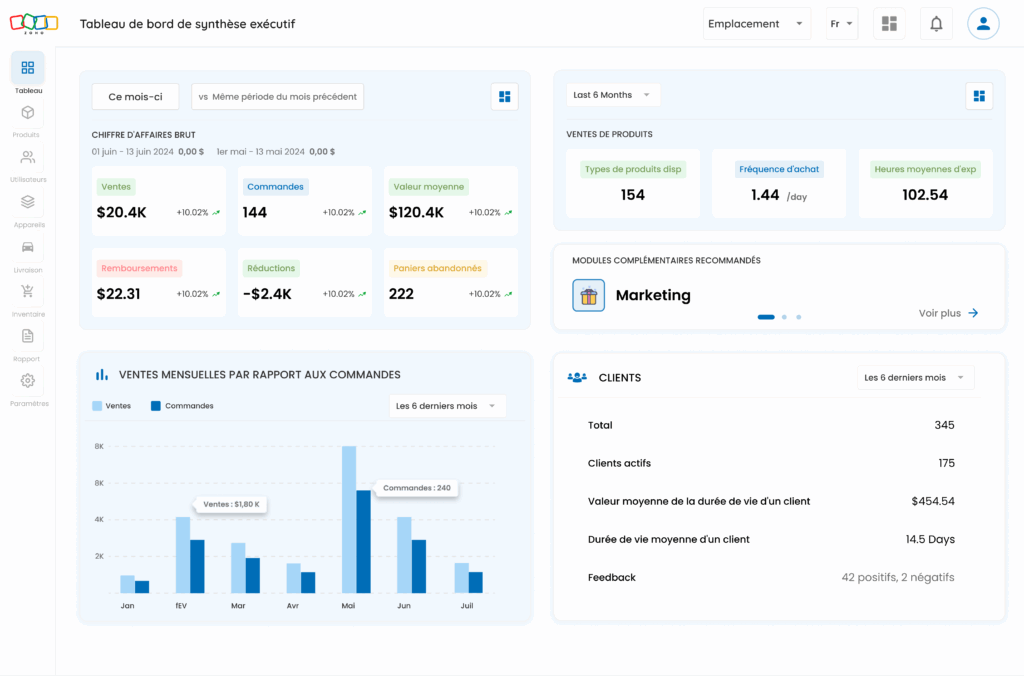This screenshot has height=676, width=1024.
Task: Select the Remboursements tag label
Action: (x=139, y=268)
